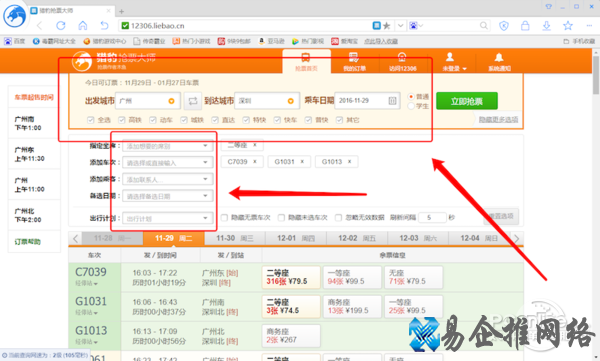Viewport: 600px width, 361px height.
Task: Open the 出行计划 dropdown
Action: [168, 219]
